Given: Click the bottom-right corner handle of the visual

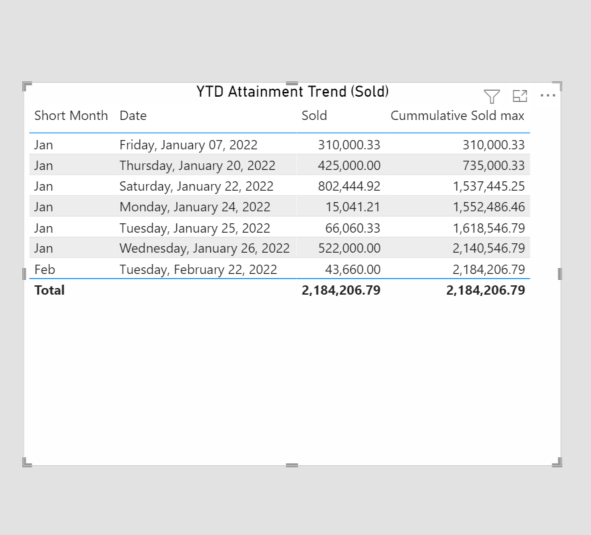Looking at the screenshot, I should point(558,463).
